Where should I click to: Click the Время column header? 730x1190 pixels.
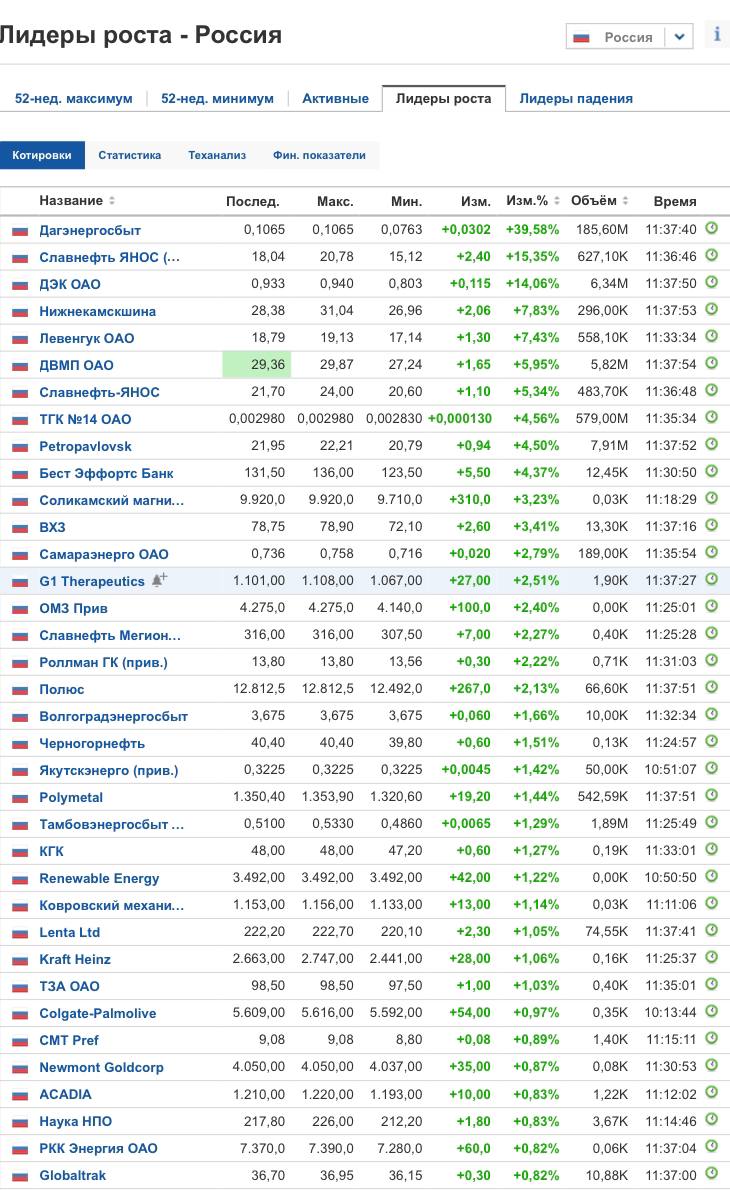[675, 201]
